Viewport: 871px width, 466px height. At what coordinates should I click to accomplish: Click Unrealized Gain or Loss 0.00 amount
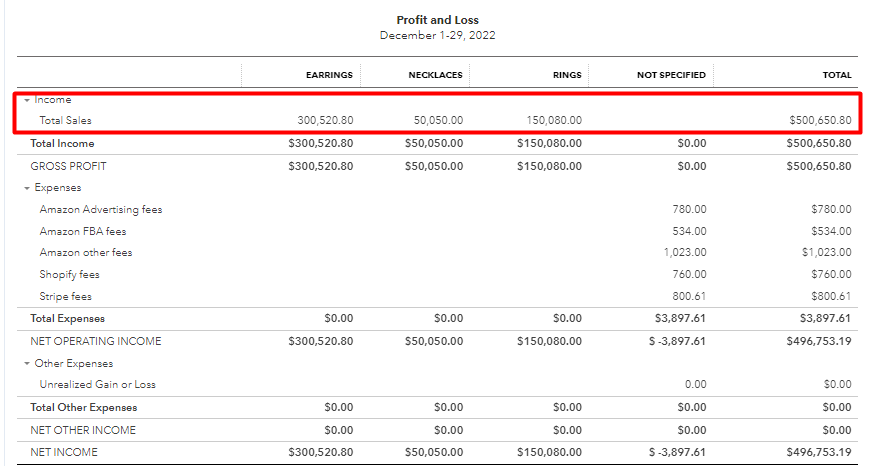(x=695, y=384)
